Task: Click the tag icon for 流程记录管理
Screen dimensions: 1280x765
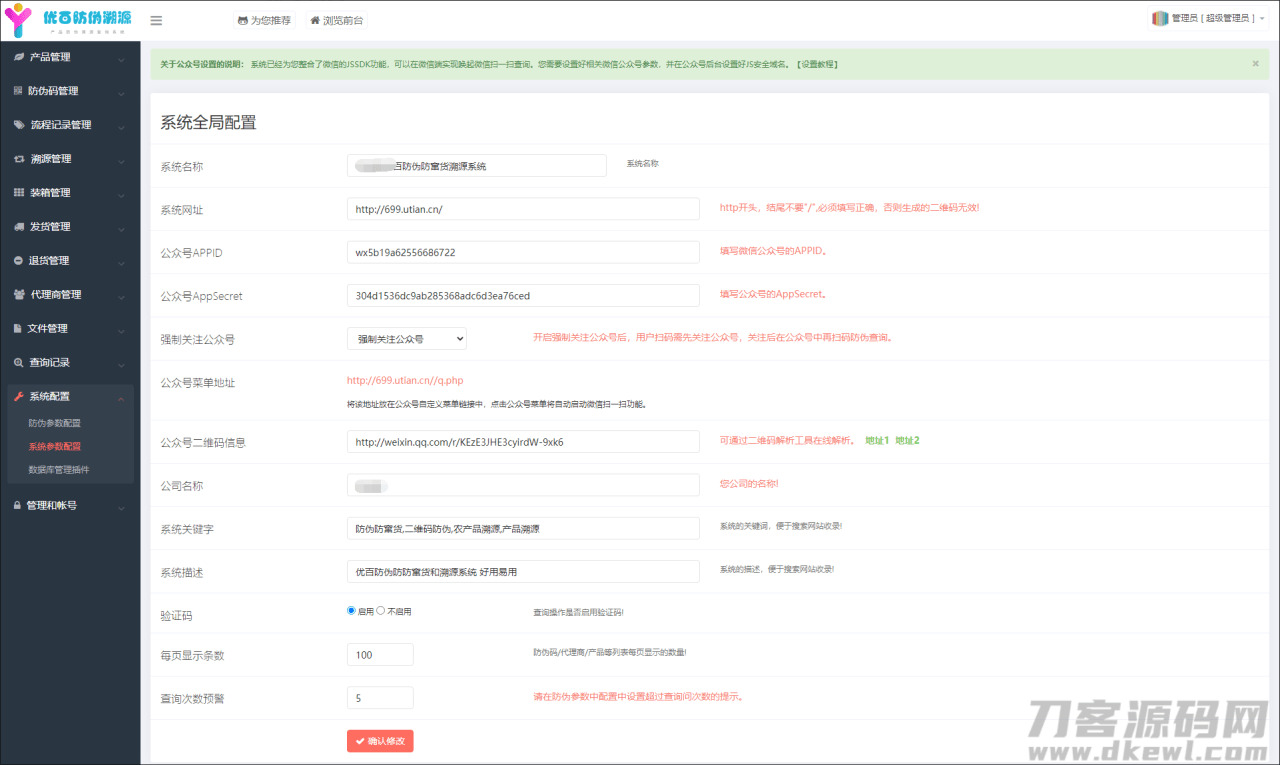Action: (20, 125)
